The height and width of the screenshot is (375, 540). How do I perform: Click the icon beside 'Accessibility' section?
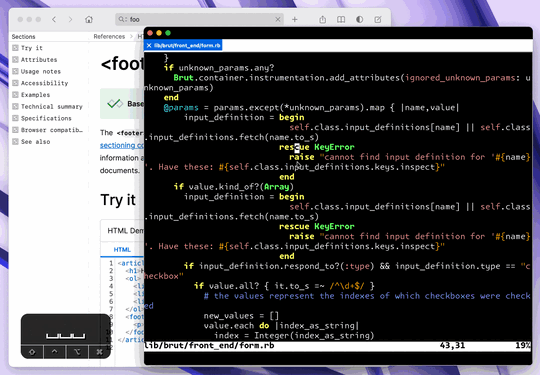(x=15, y=83)
